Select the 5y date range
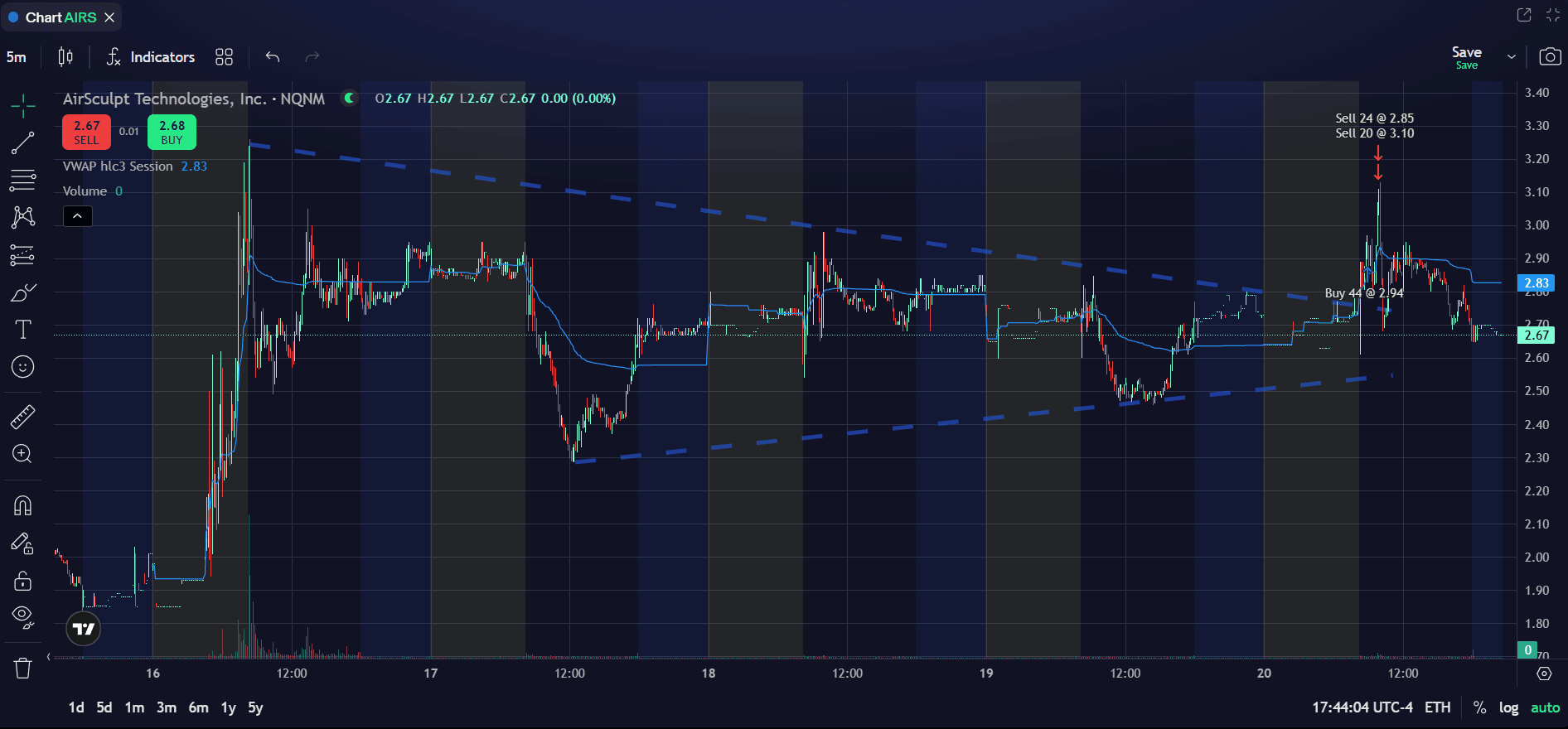The image size is (1568, 729). tap(255, 707)
